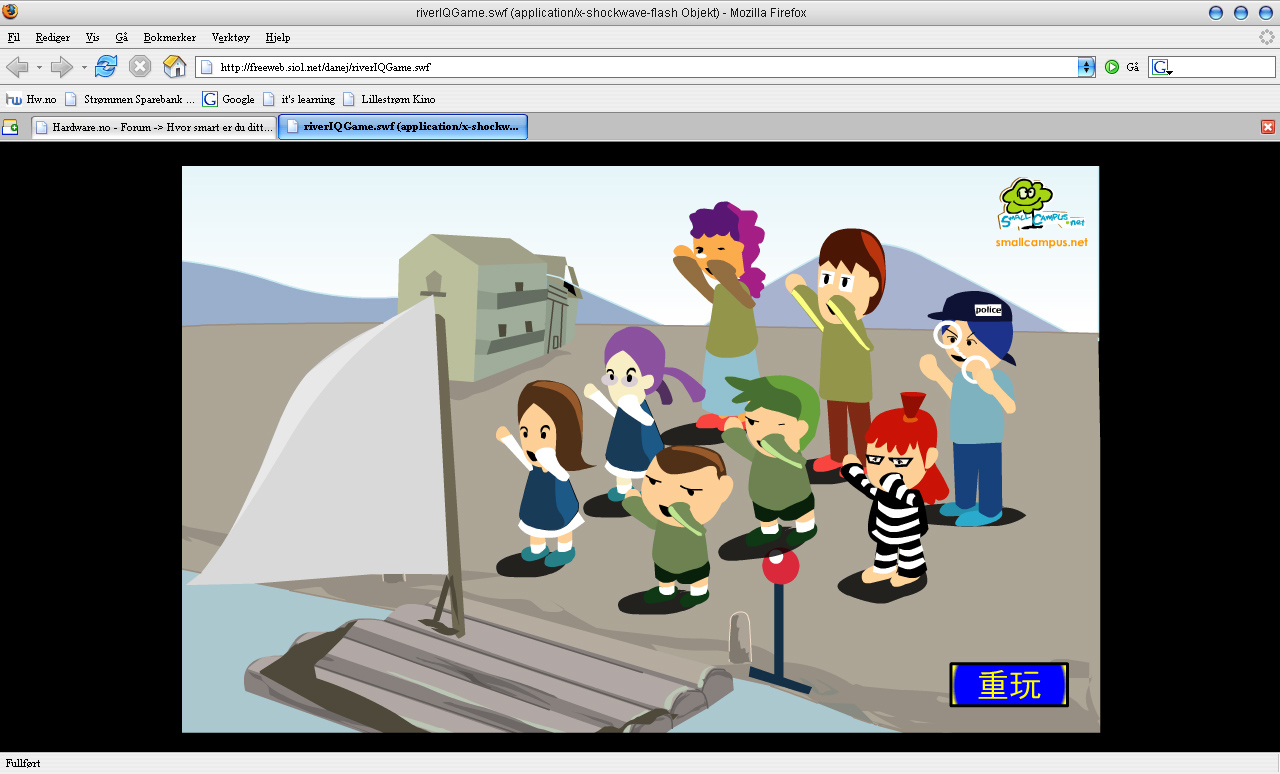The width and height of the screenshot is (1280, 774).
Task: Open the Gå menu
Action: coord(122,37)
